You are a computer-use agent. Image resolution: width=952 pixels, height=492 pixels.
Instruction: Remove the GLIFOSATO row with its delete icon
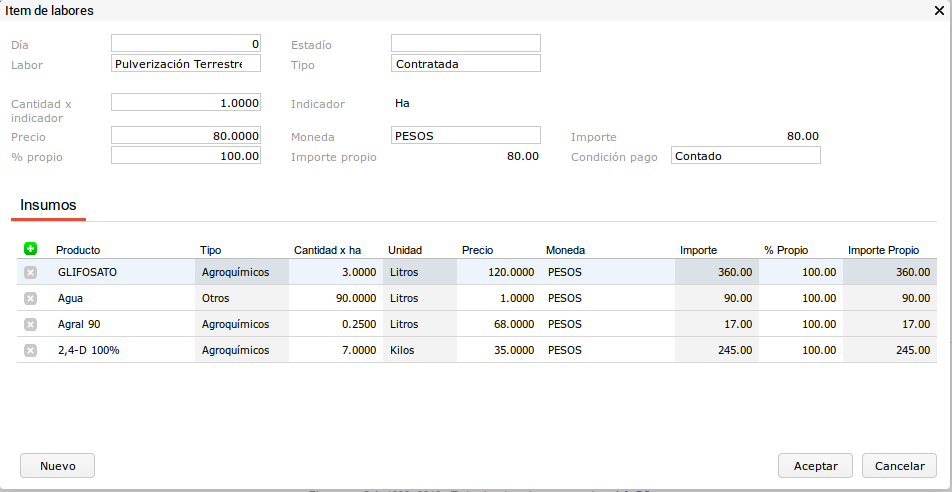(x=30, y=272)
